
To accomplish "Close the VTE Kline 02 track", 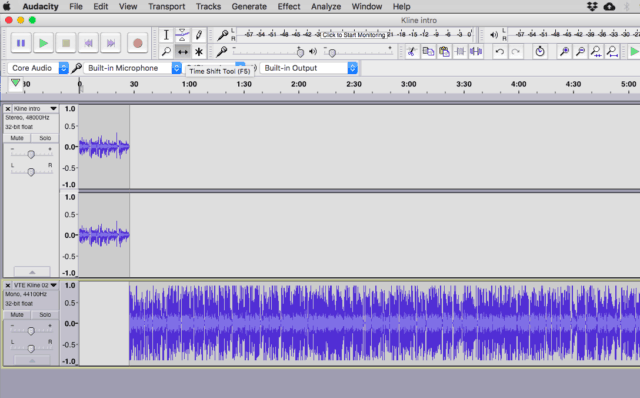I will pyautogui.click(x=8, y=285).
